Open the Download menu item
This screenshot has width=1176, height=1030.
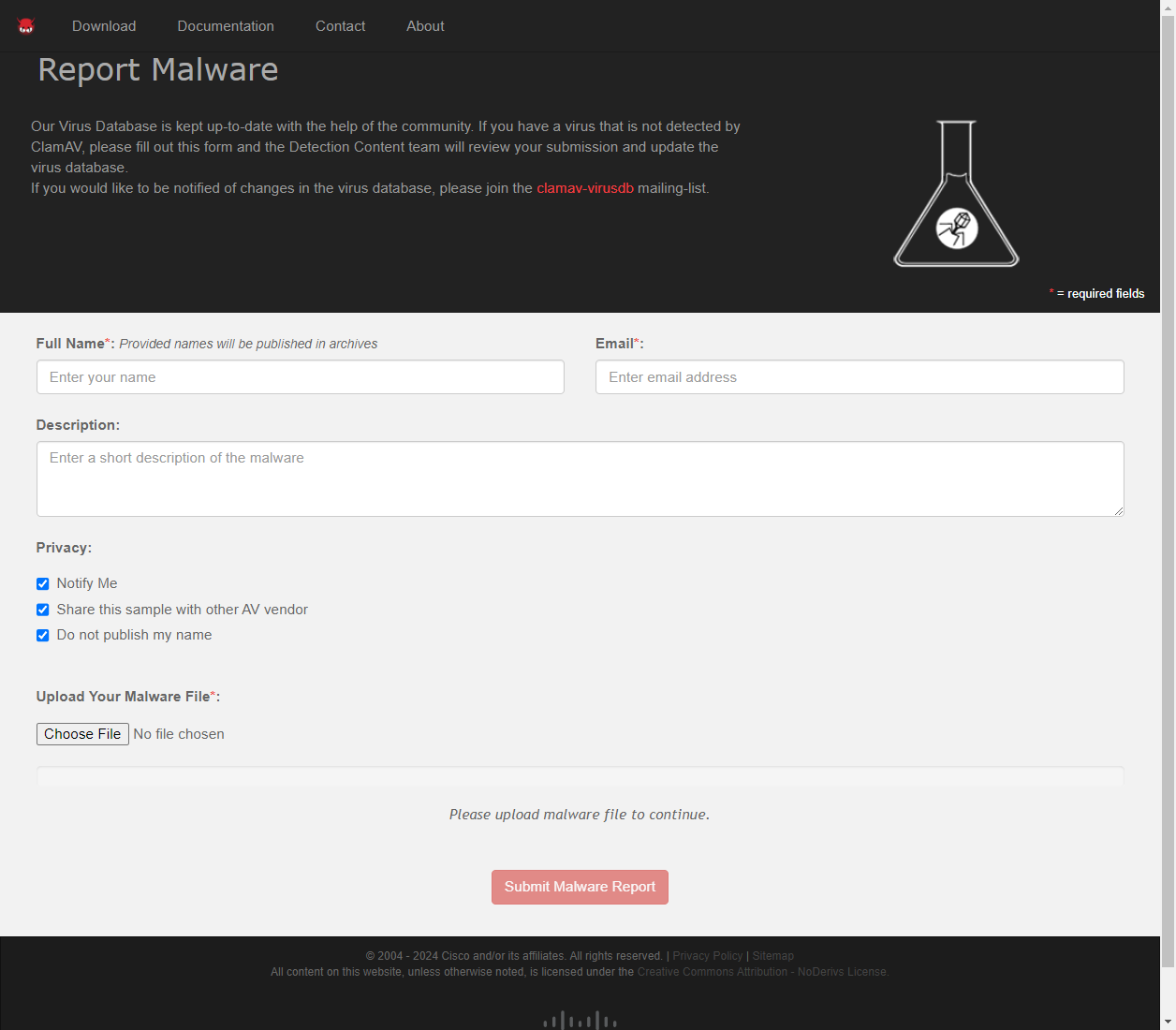point(103,25)
